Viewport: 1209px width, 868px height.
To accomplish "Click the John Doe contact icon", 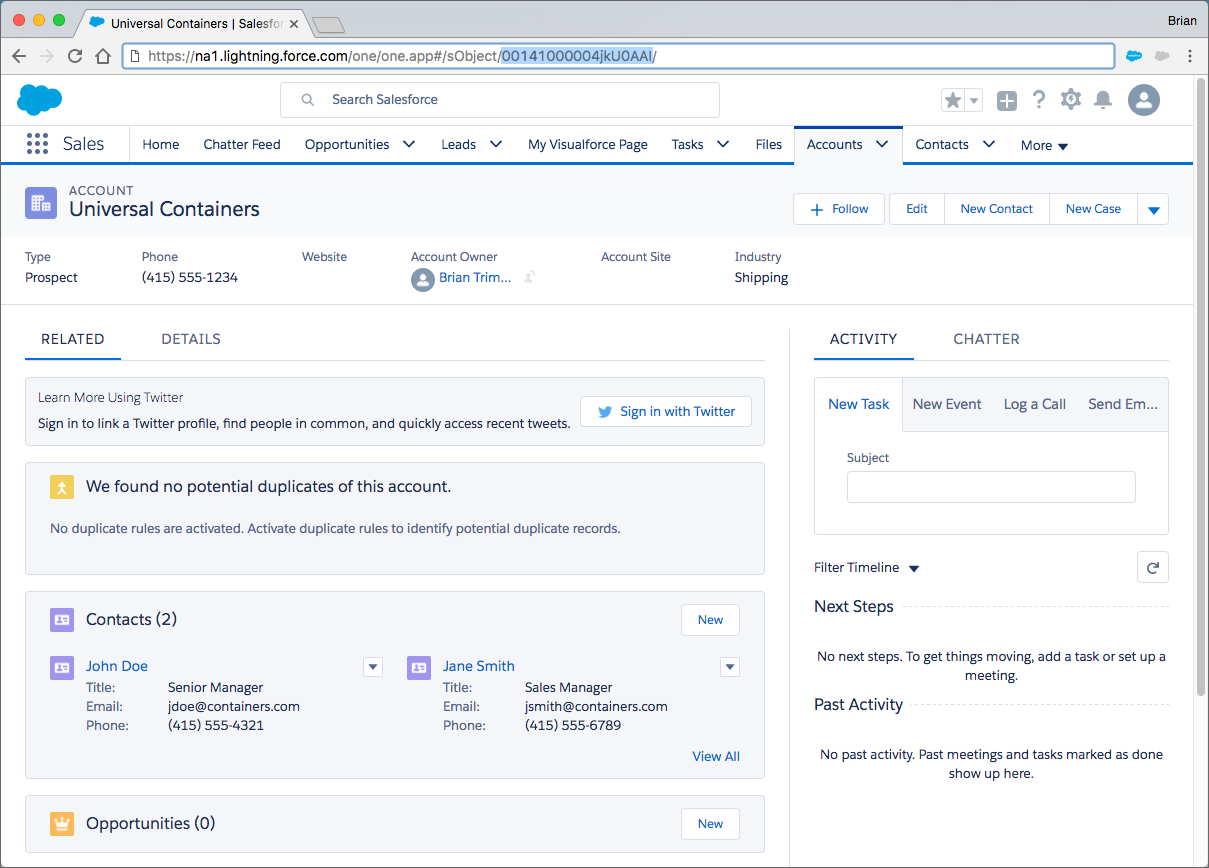I will click(x=62, y=667).
